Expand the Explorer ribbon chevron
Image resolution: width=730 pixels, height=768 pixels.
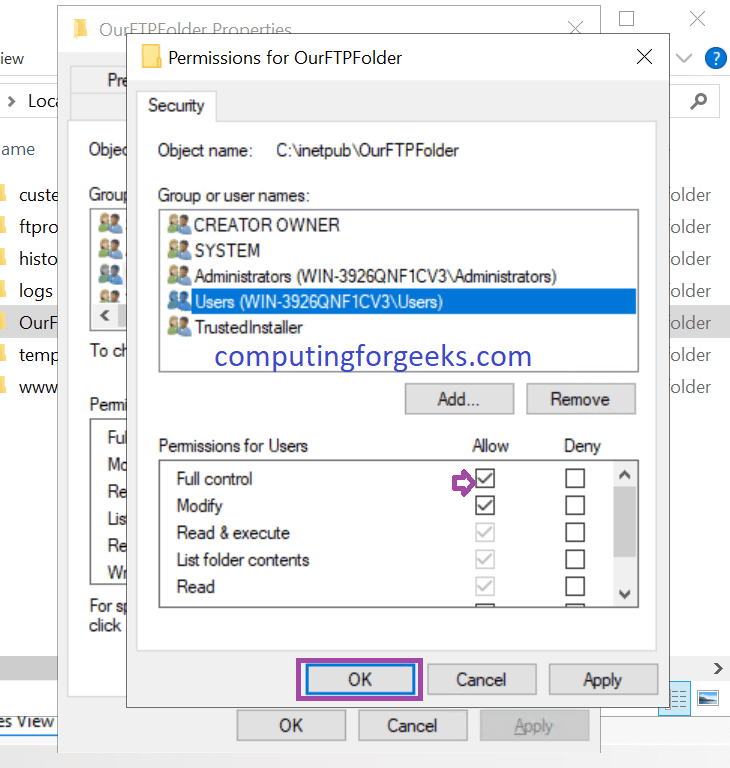pyautogui.click(x=684, y=58)
